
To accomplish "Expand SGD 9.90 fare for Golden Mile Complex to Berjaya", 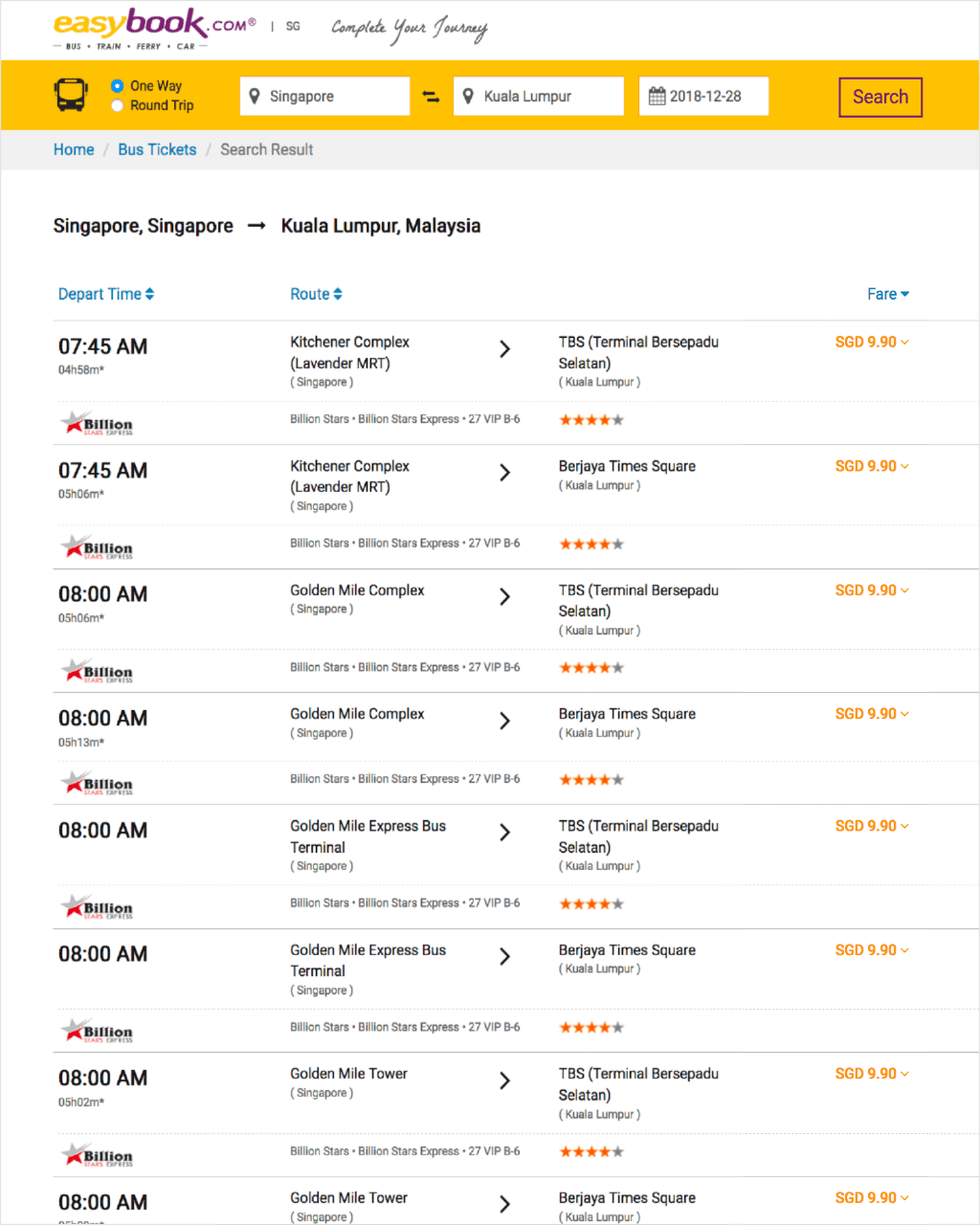I will click(x=872, y=714).
